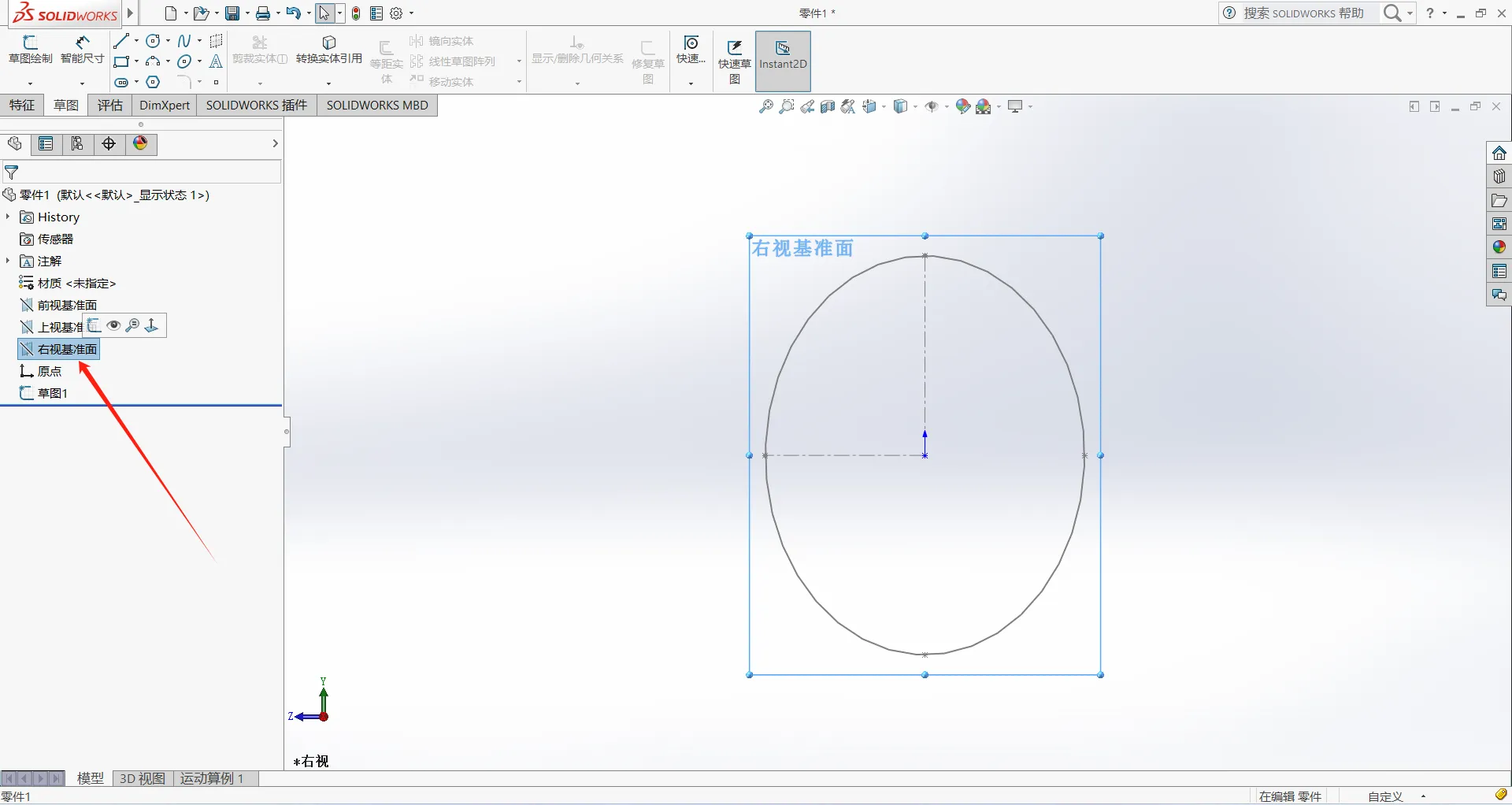Viewport: 1512px width, 805px height.
Task: Select the Spline sketch tool
Action: click(x=183, y=41)
